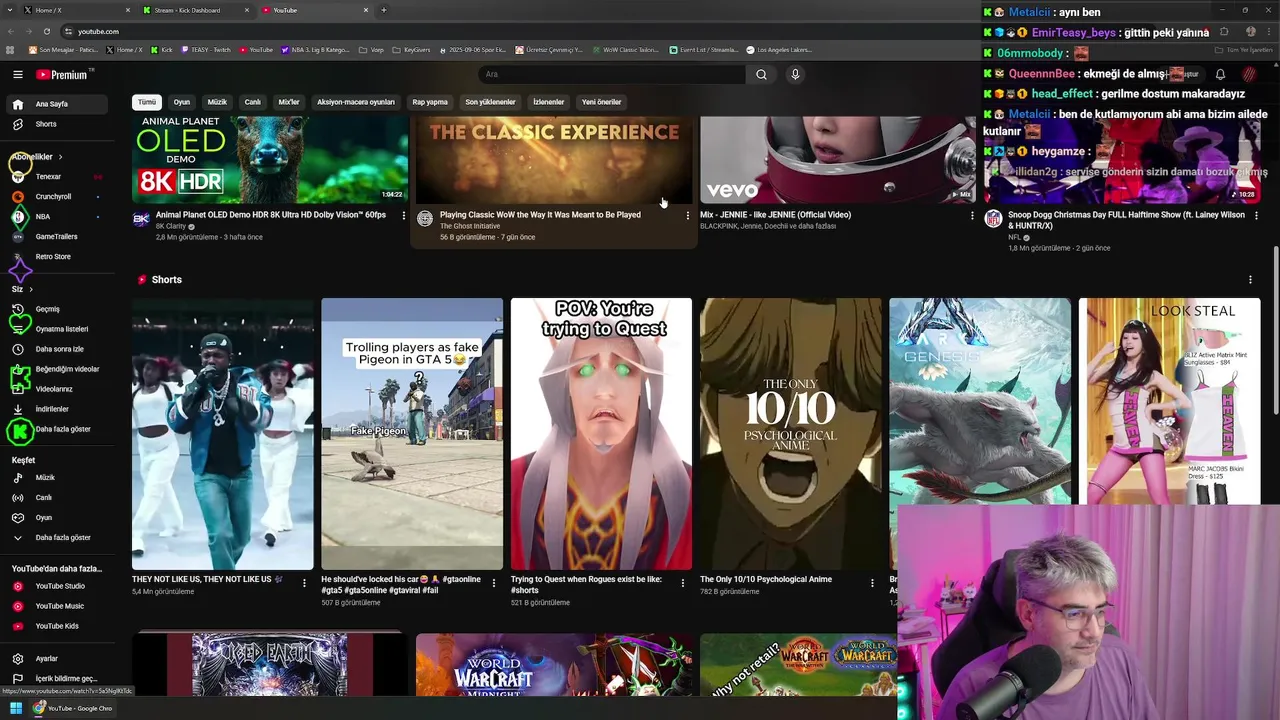The height and width of the screenshot is (720, 1280).
Task: Click the YouTube Premium logo
Action: click(x=62, y=74)
